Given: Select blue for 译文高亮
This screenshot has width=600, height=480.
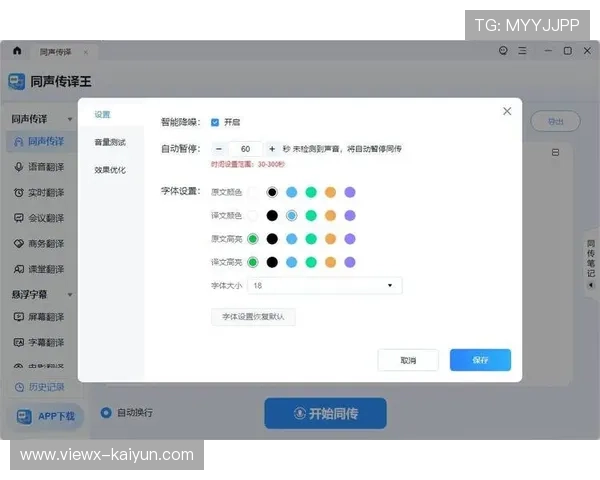Looking at the screenshot, I should [292, 262].
